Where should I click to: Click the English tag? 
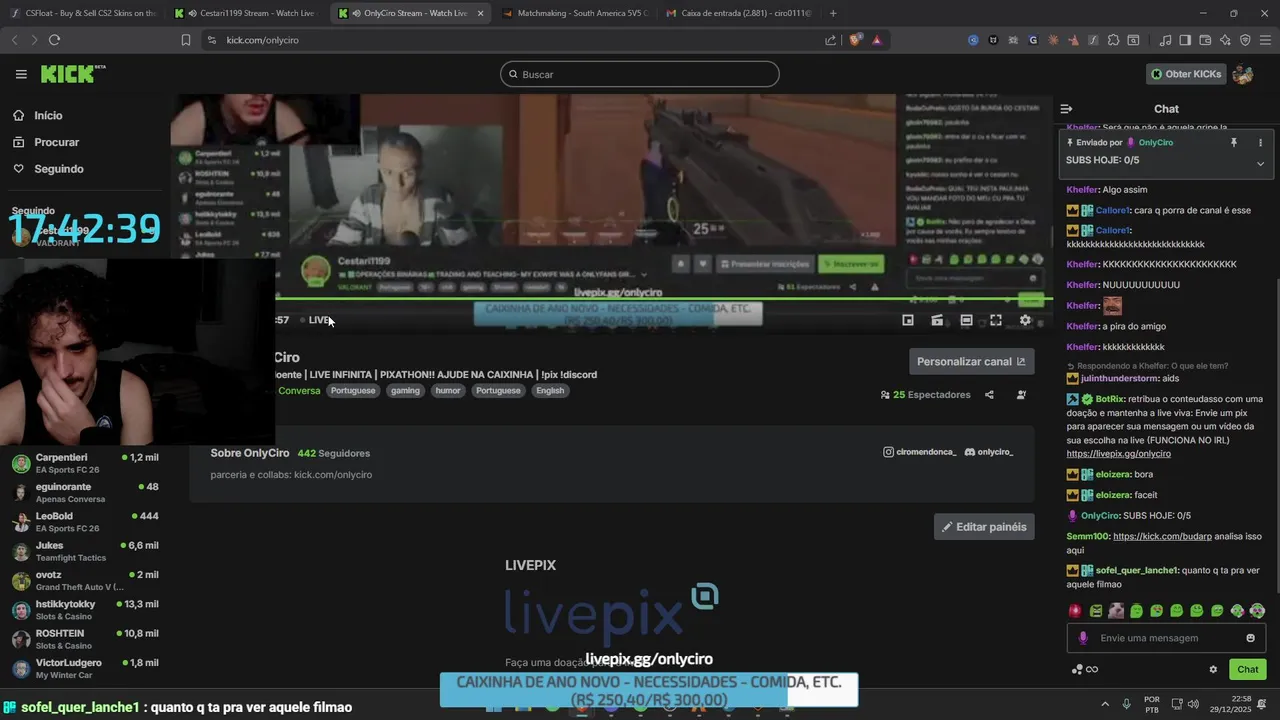point(550,391)
